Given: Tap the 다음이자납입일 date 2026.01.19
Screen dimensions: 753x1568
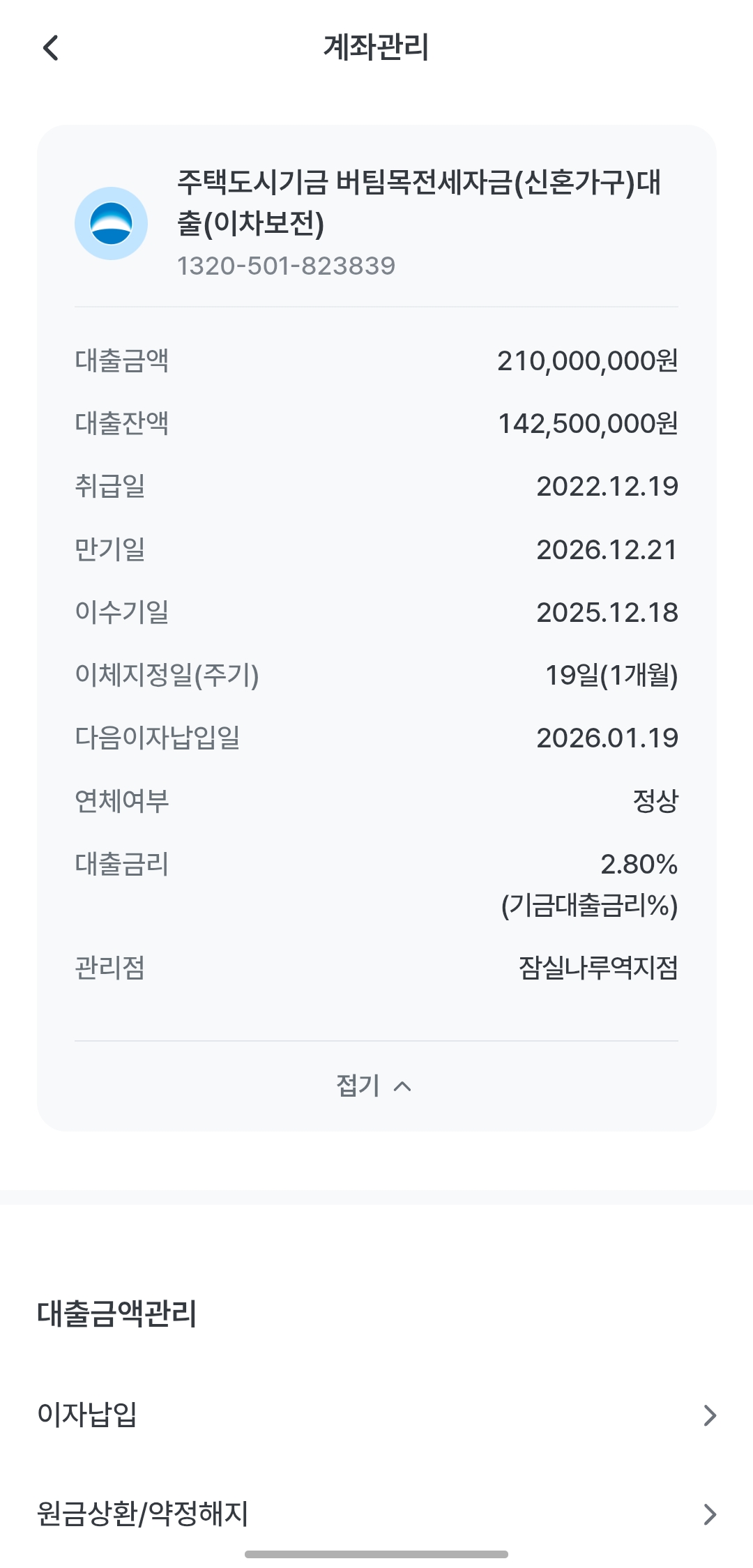Looking at the screenshot, I should (607, 738).
